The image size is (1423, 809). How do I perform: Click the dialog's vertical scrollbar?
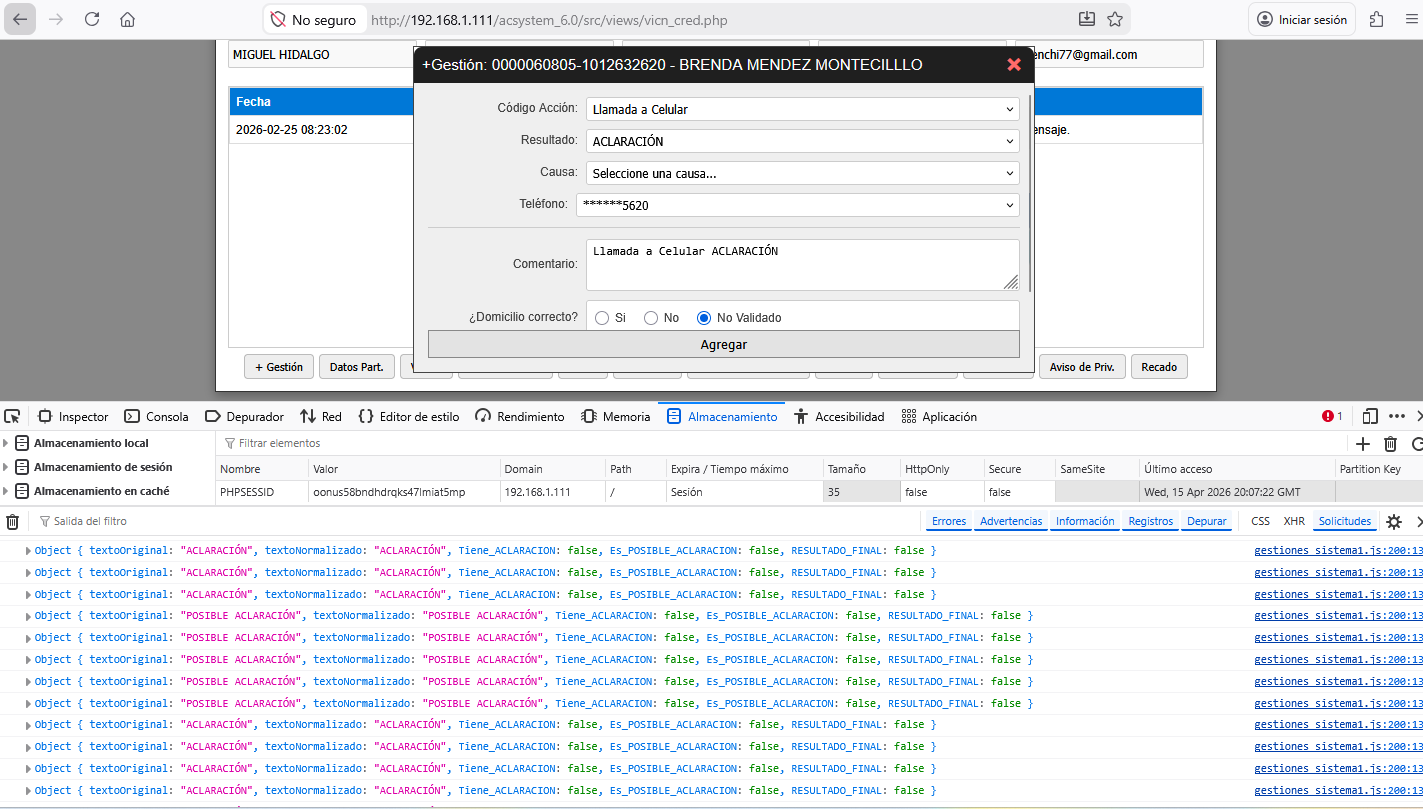coord(1030,195)
